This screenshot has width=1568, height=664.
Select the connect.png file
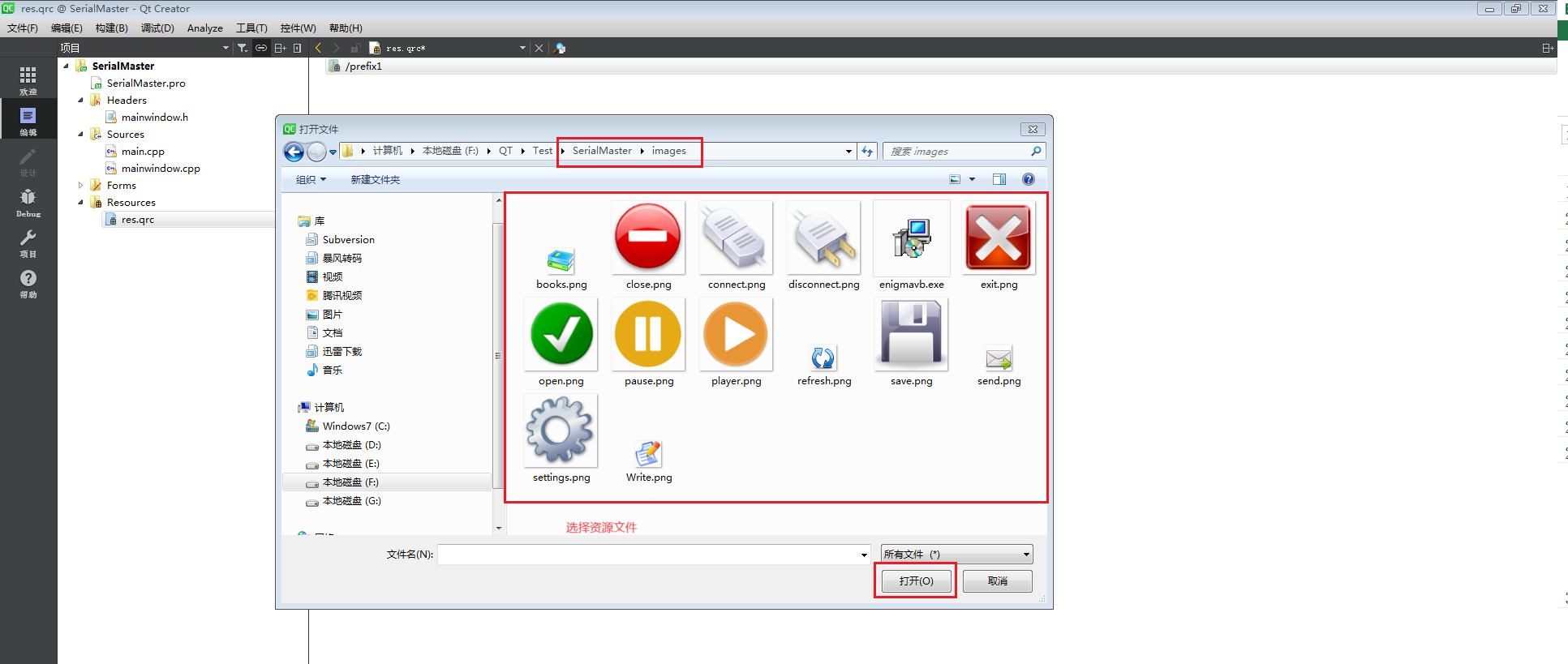737,246
